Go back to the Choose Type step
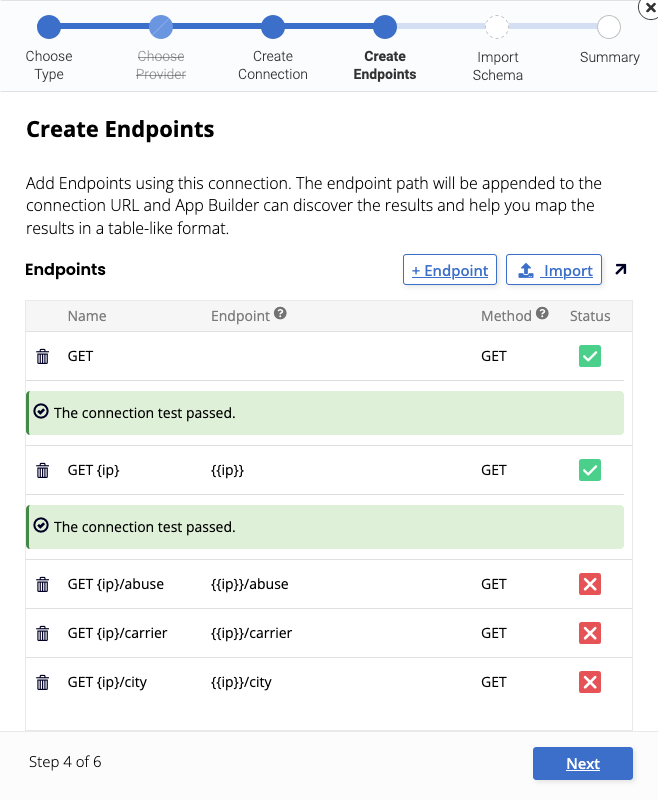Screen dimensions: 658x800 pyautogui.click(x=49, y=27)
